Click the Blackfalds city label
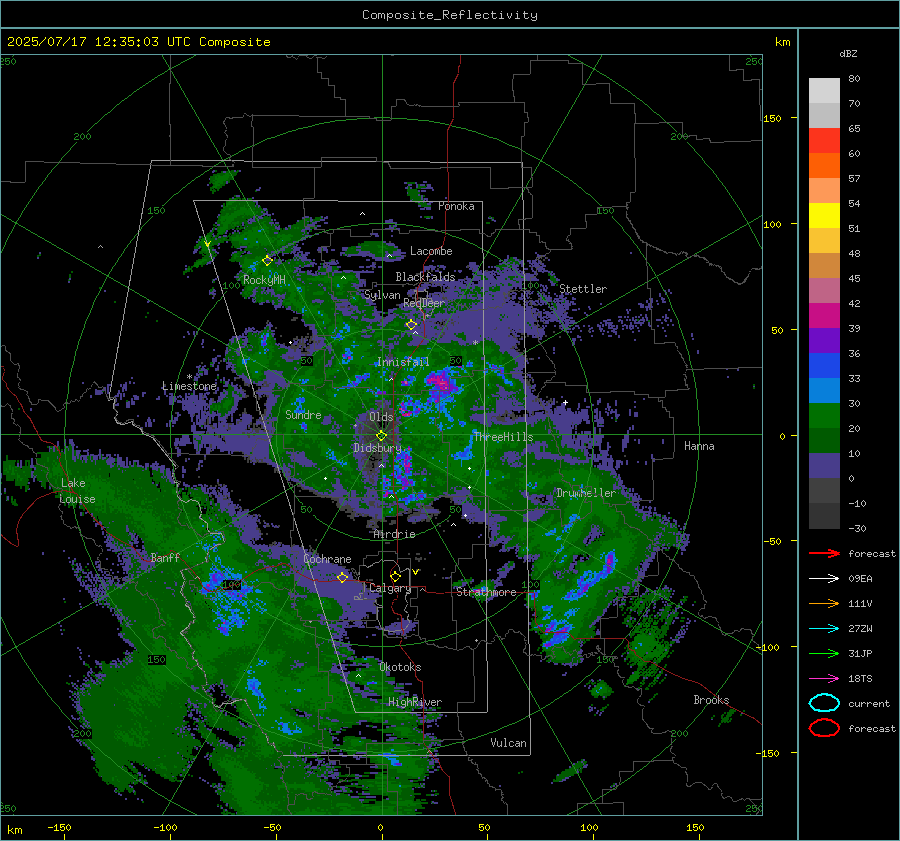Screen dimensions: 900x841 point(425,277)
